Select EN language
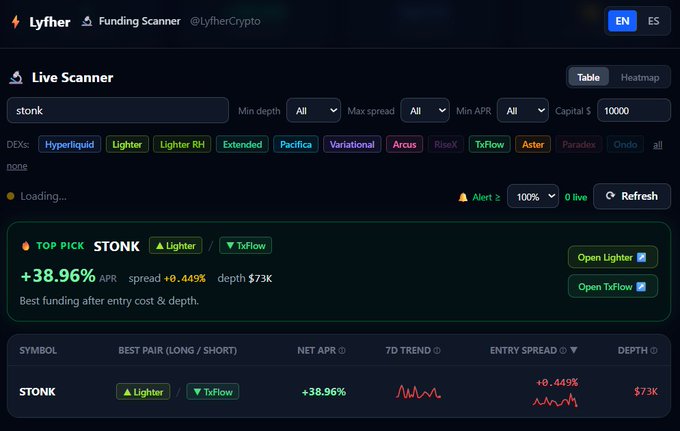The height and width of the screenshot is (431, 680). [622, 21]
